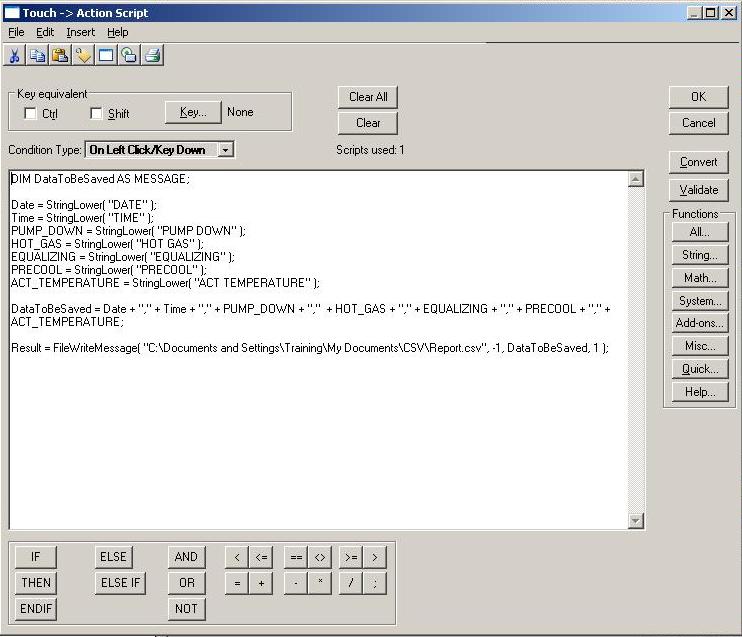
Task: Click the Cut scissors toolbar icon
Action: [x=15, y=55]
